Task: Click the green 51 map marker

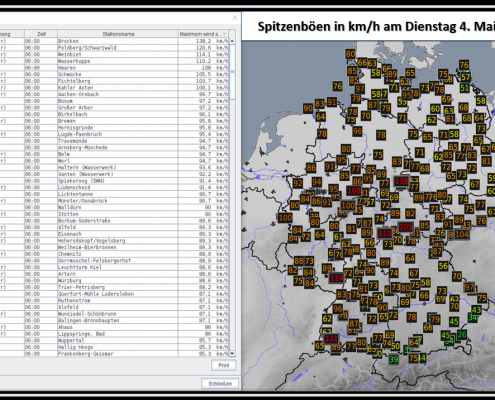Action: [x=464, y=88]
